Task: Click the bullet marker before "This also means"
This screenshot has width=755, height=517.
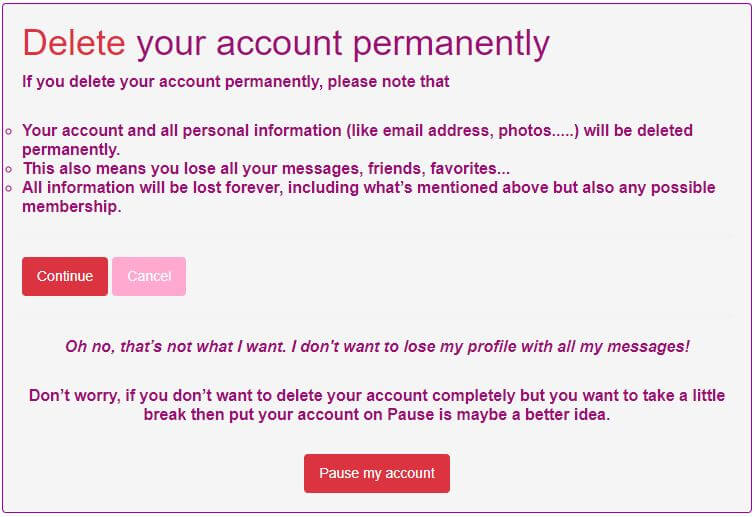Action: click(9, 169)
